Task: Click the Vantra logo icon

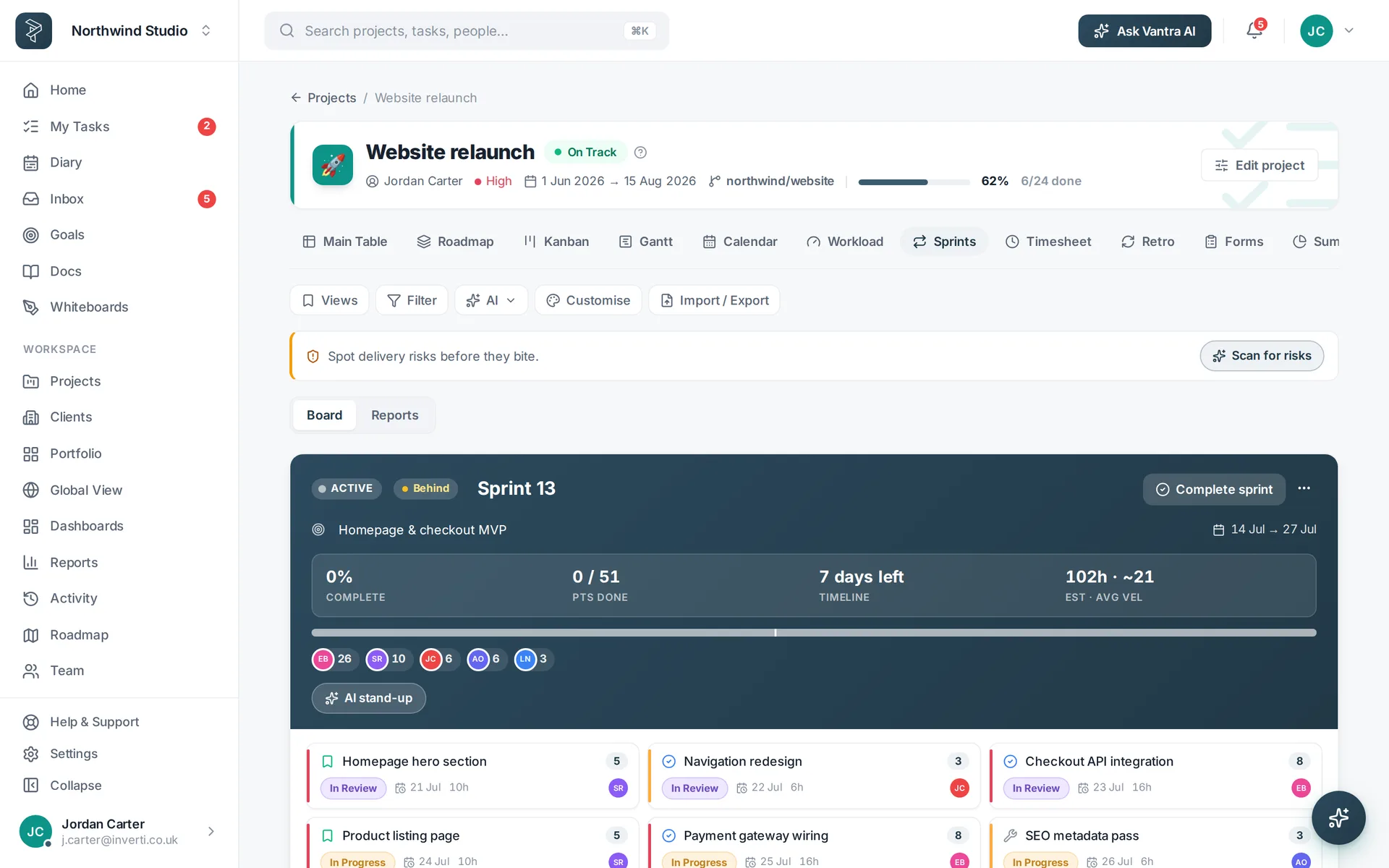Action: [x=33, y=30]
